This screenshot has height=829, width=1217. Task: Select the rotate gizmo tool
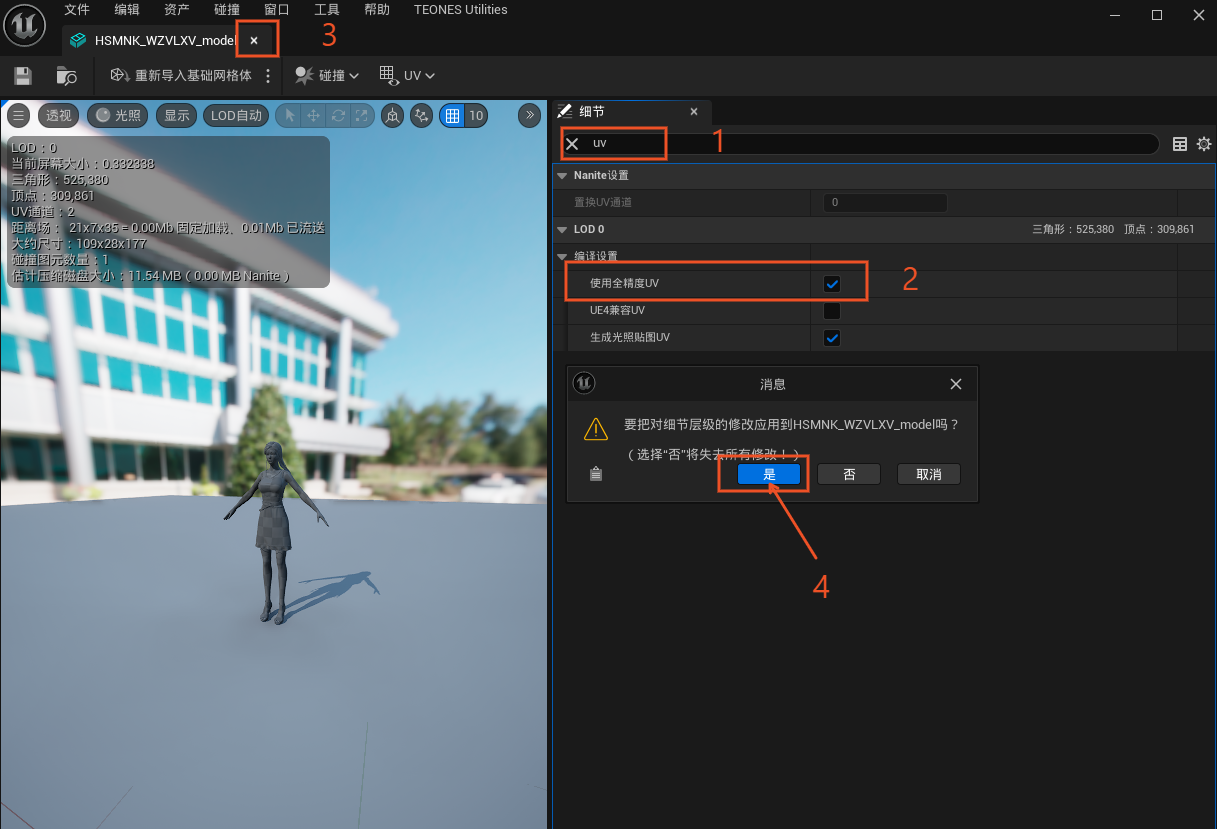coord(338,116)
